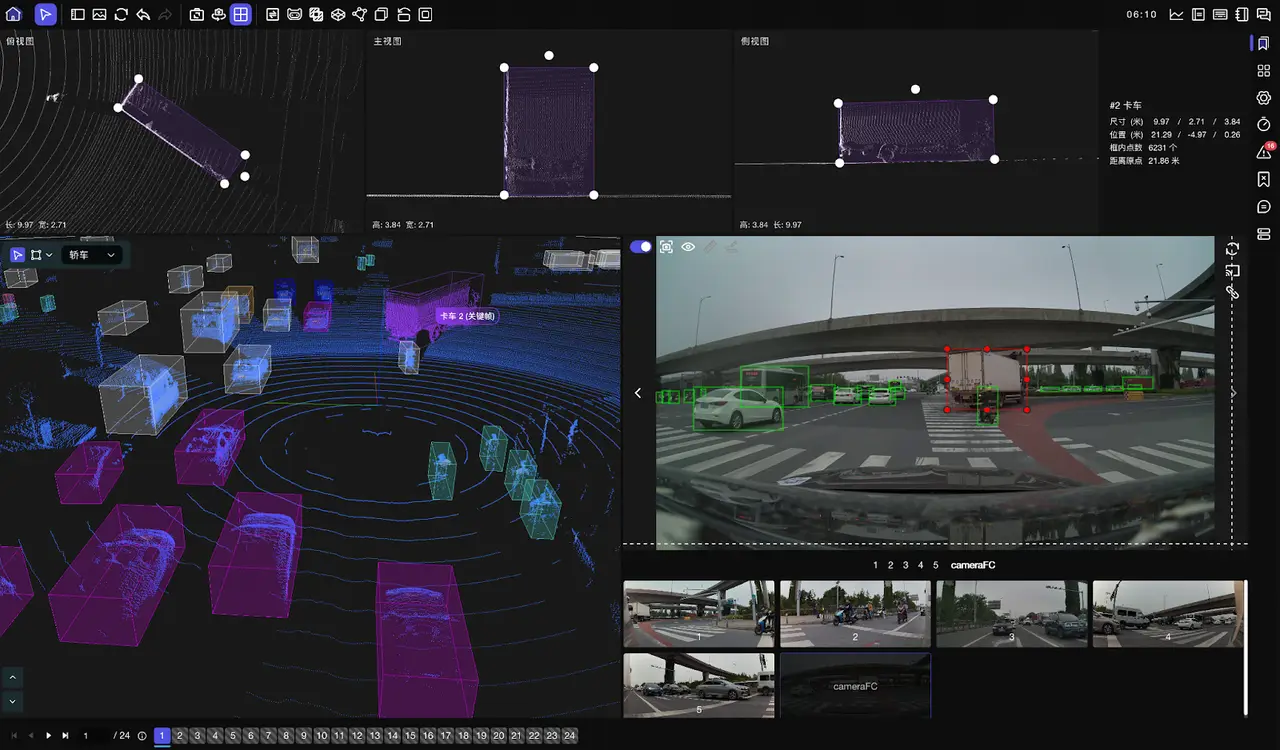Click the 卡车 2 (关键帧) label in 3D view
Image resolution: width=1280 pixels, height=750 pixels.
pos(467,316)
